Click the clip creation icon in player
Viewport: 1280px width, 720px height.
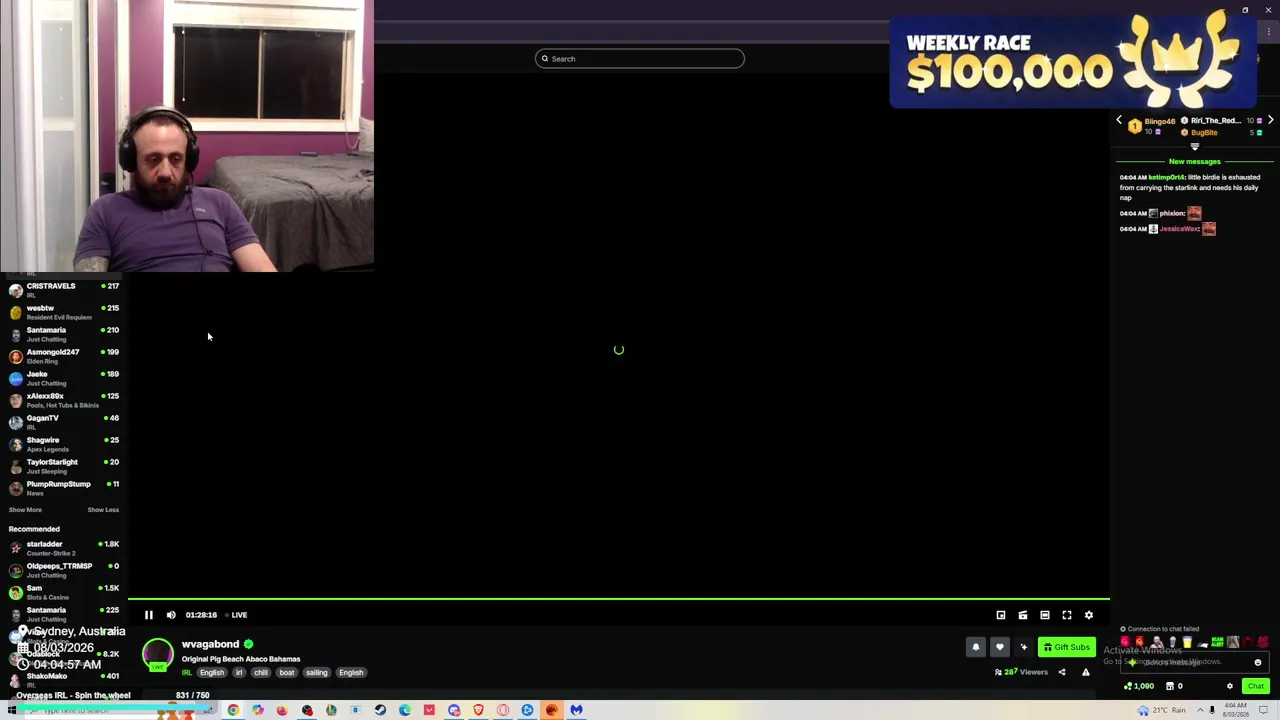tap(1023, 615)
